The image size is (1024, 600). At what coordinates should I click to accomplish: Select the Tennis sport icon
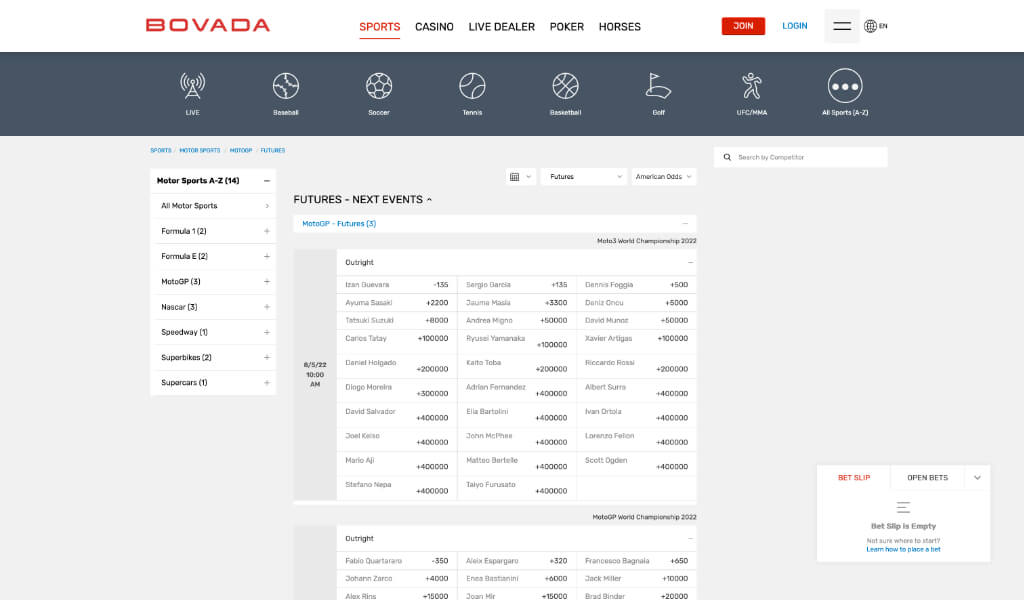pyautogui.click(x=472, y=86)
